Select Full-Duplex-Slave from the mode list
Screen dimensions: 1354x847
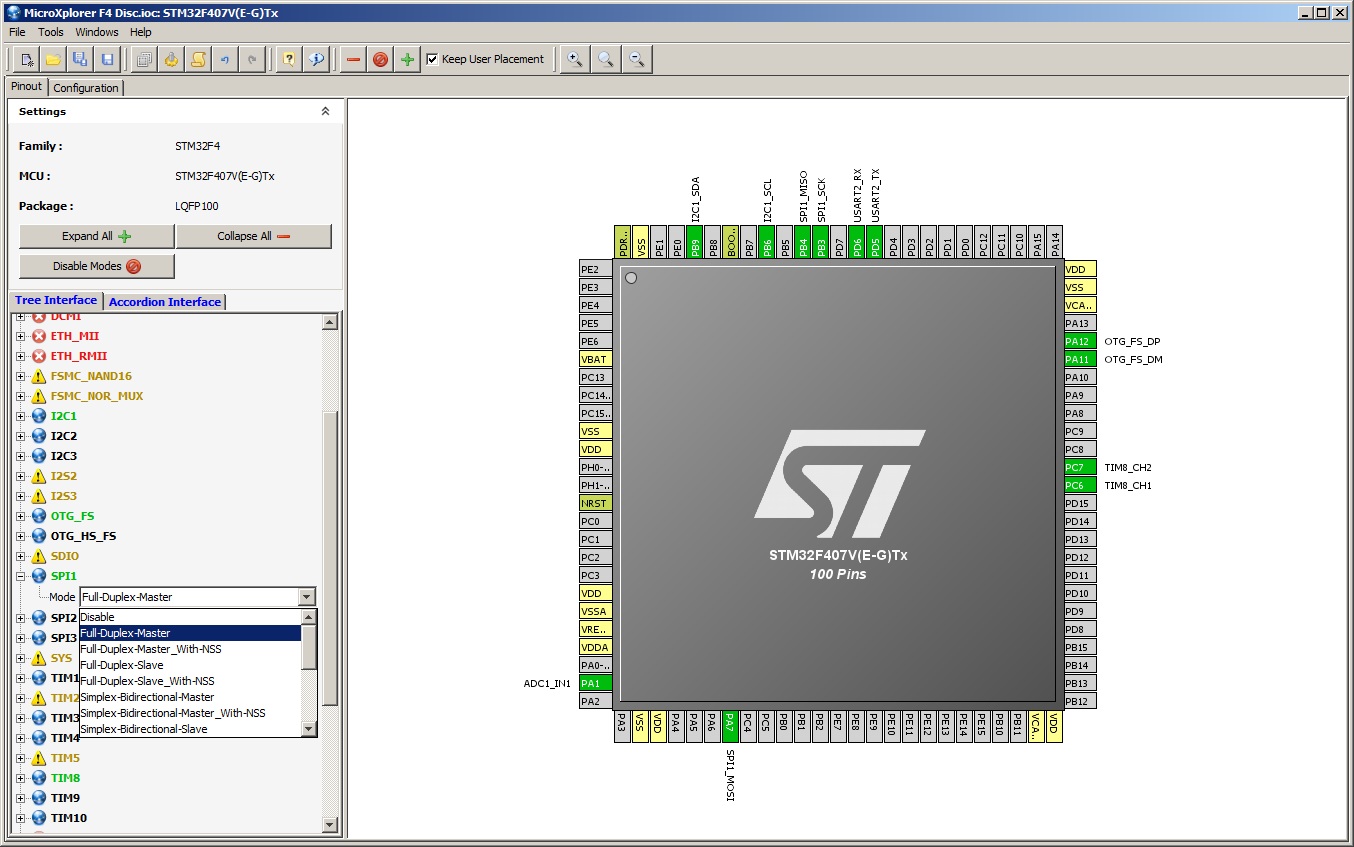click(122, 665)
